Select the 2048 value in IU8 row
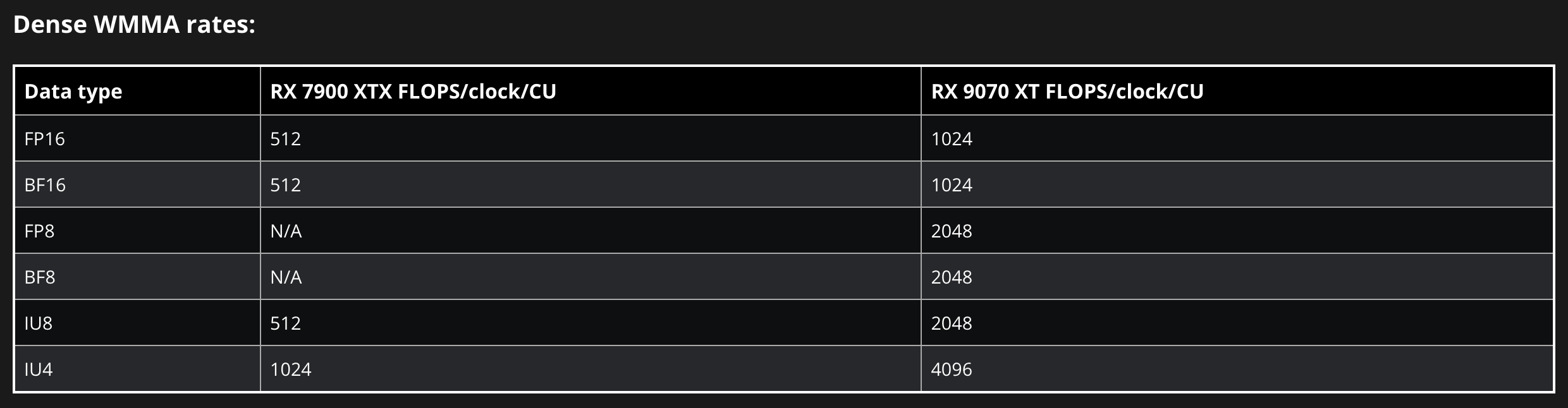1568x408 pixels. [x=952, y=323]
